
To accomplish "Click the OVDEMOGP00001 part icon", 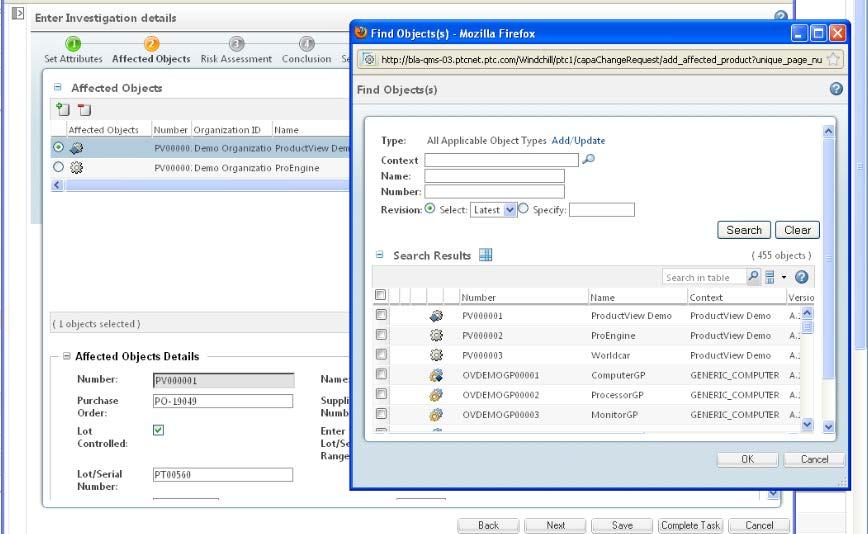I will pyautogui.click(x=436, y=375).
